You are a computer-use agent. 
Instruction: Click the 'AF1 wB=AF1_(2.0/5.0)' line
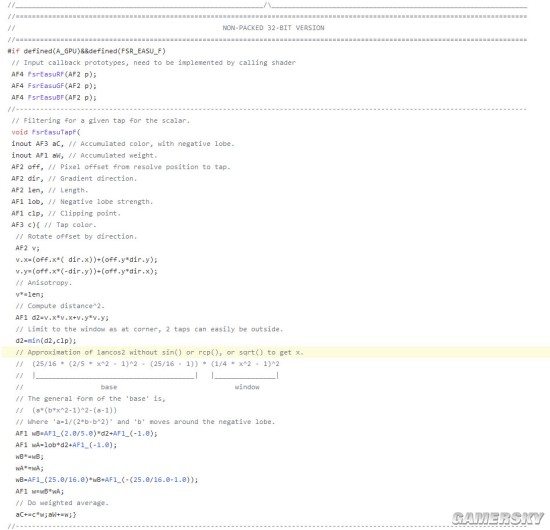(86, 434)
